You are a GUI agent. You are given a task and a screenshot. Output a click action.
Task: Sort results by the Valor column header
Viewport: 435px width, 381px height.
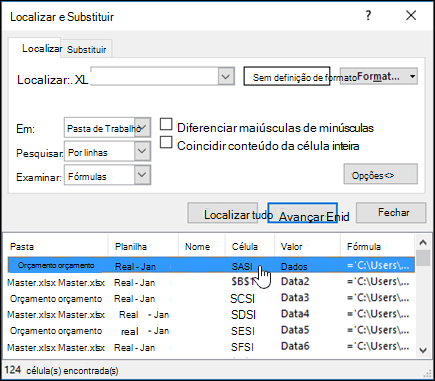(x=307, y=246)
